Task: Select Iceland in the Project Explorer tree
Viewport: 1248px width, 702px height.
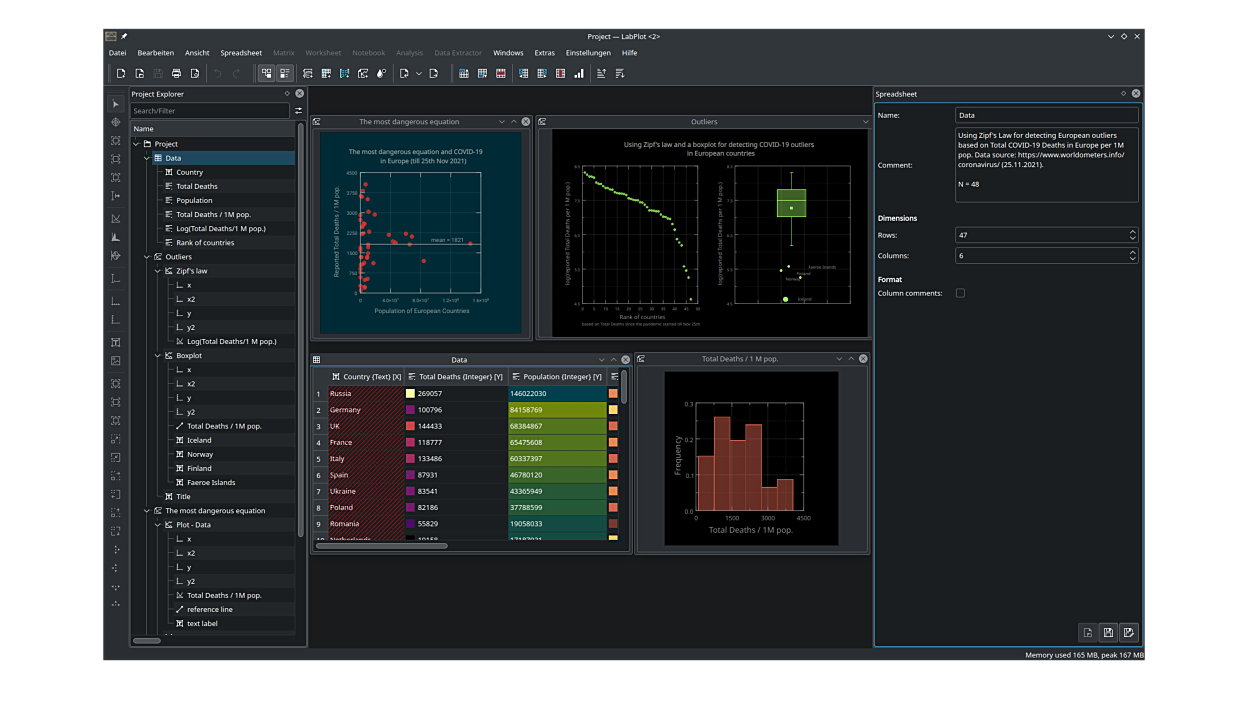Action: point(199,440)
